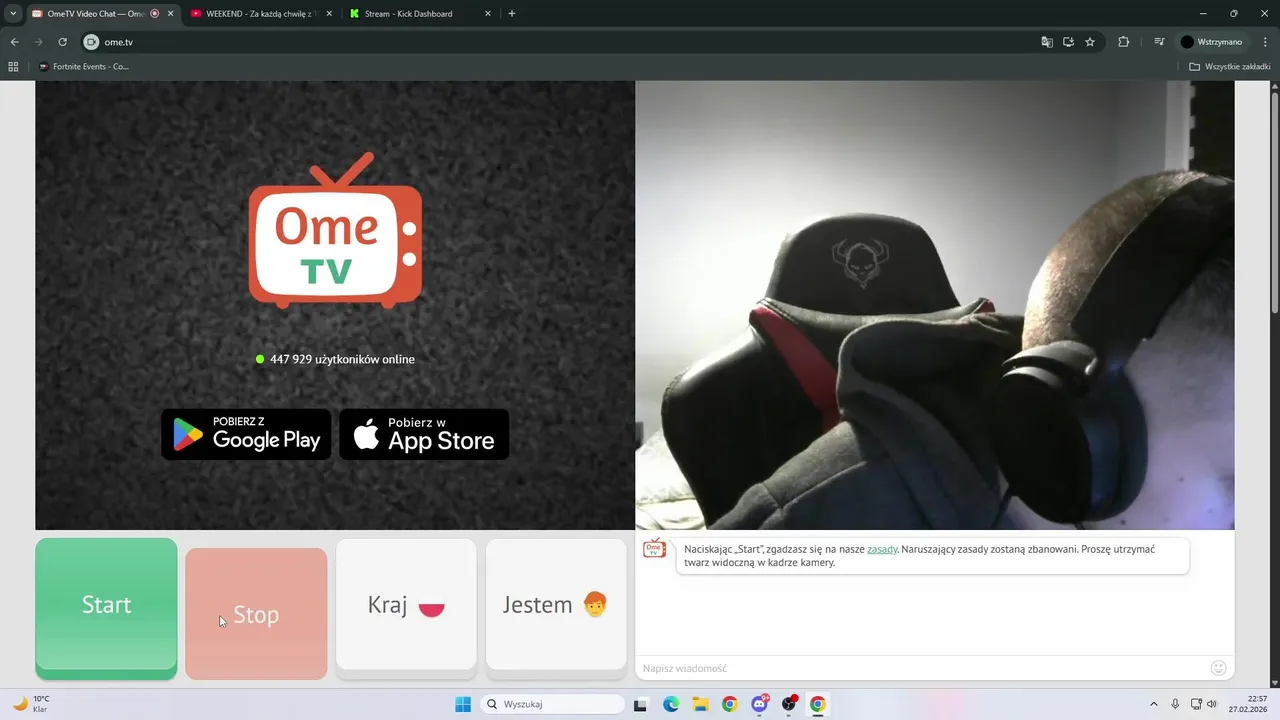Open the Kraj country selector
1280x720 pixels.
(406, 605)
